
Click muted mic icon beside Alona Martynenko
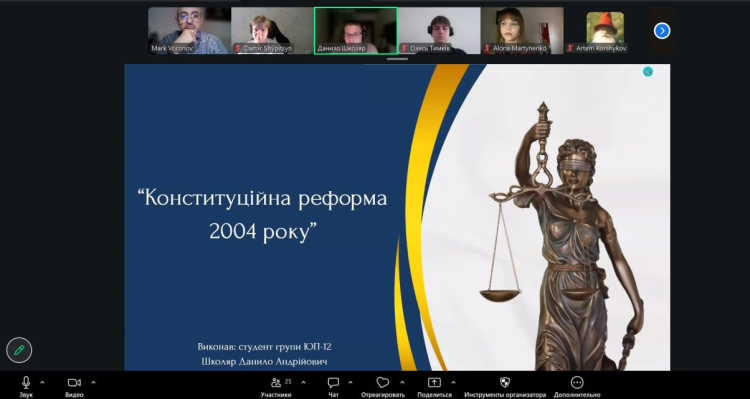pyautogui.click(x=487, y=48)
